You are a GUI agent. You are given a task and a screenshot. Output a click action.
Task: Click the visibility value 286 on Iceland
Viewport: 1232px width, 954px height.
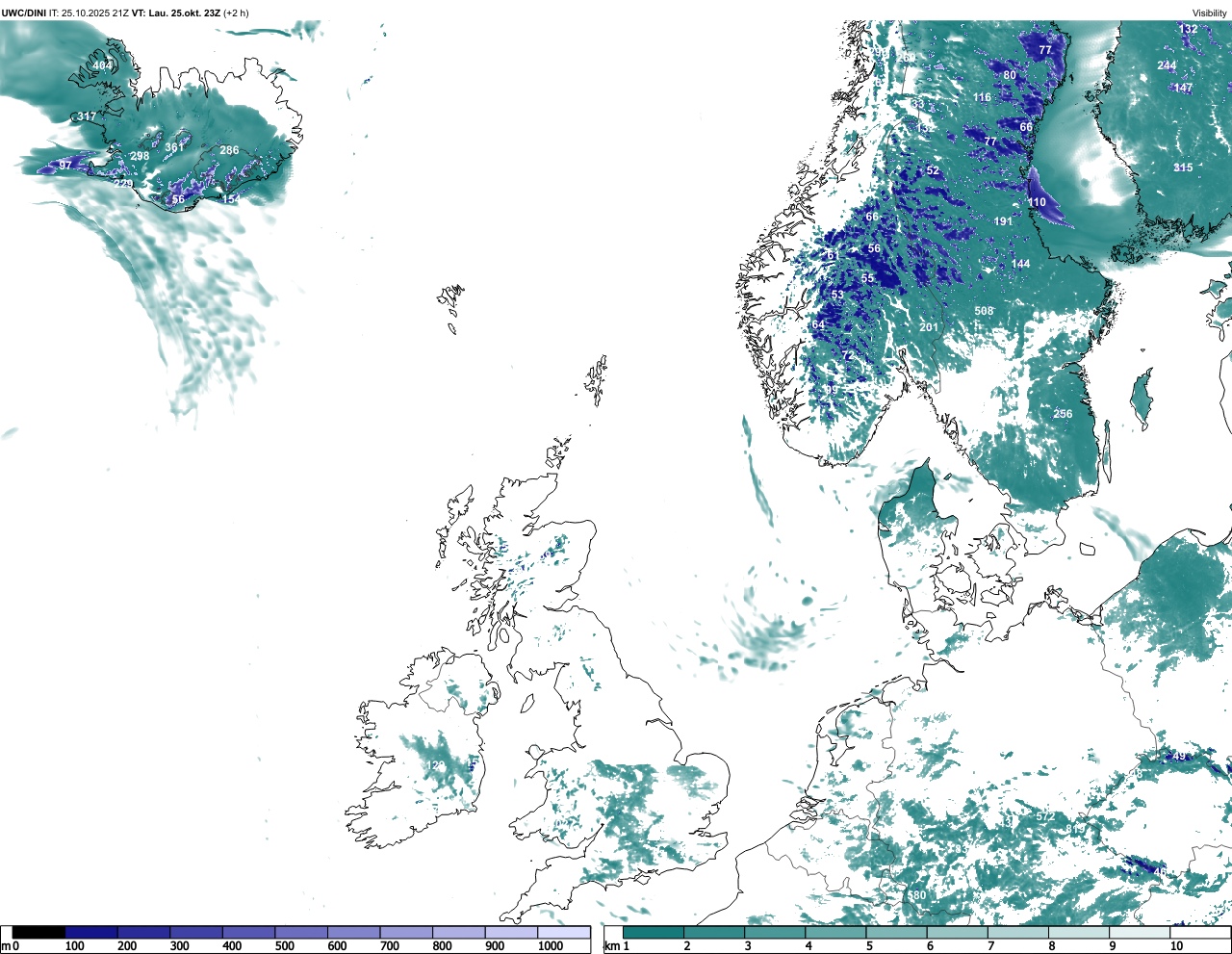[229, 150]
